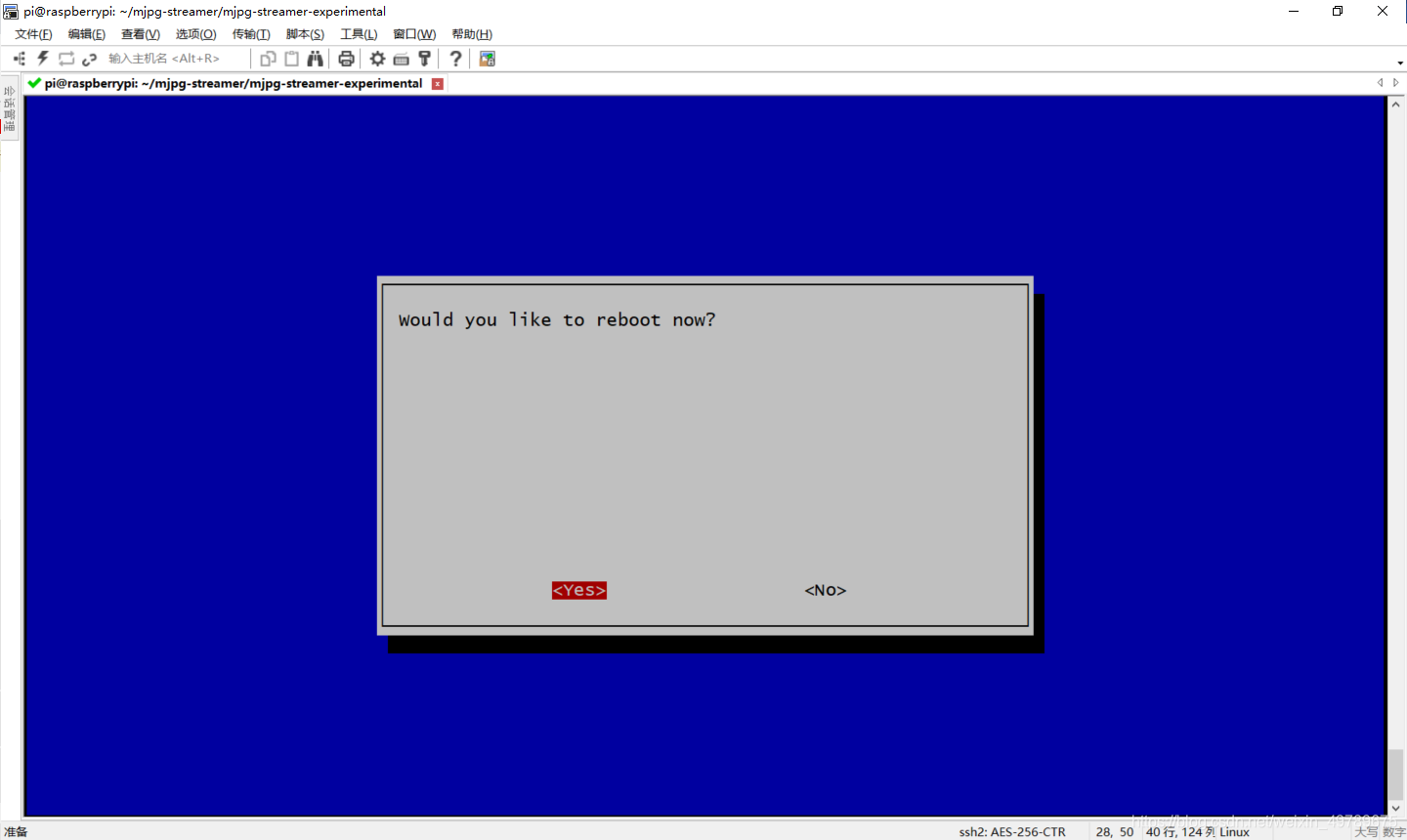The height and width of the screenshot is (840, 1407).
Task: Choose <No> in reboot dialog
Action: [826, 590]
